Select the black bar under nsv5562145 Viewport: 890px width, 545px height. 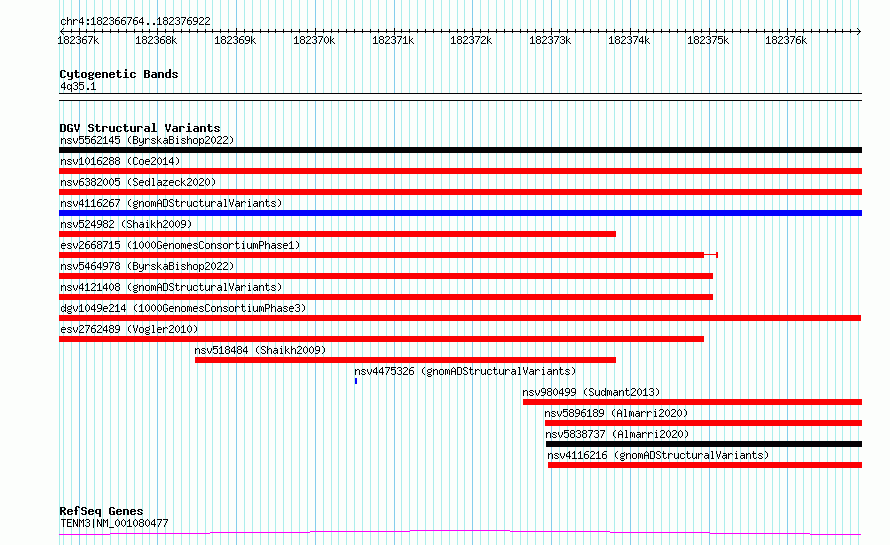tap(460, 150)
